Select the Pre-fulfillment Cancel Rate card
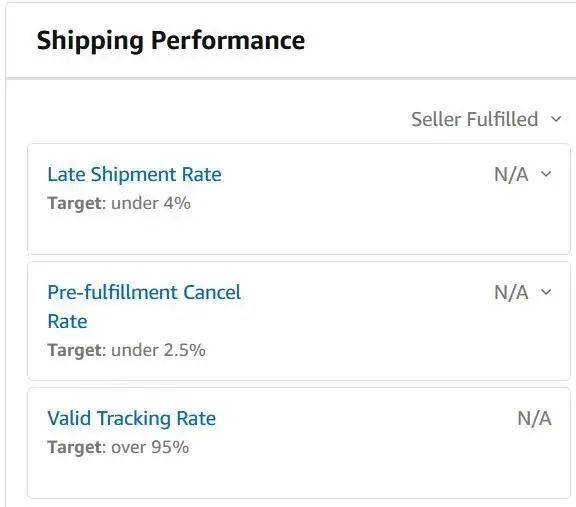576x507 pixels. click(299, 321)
